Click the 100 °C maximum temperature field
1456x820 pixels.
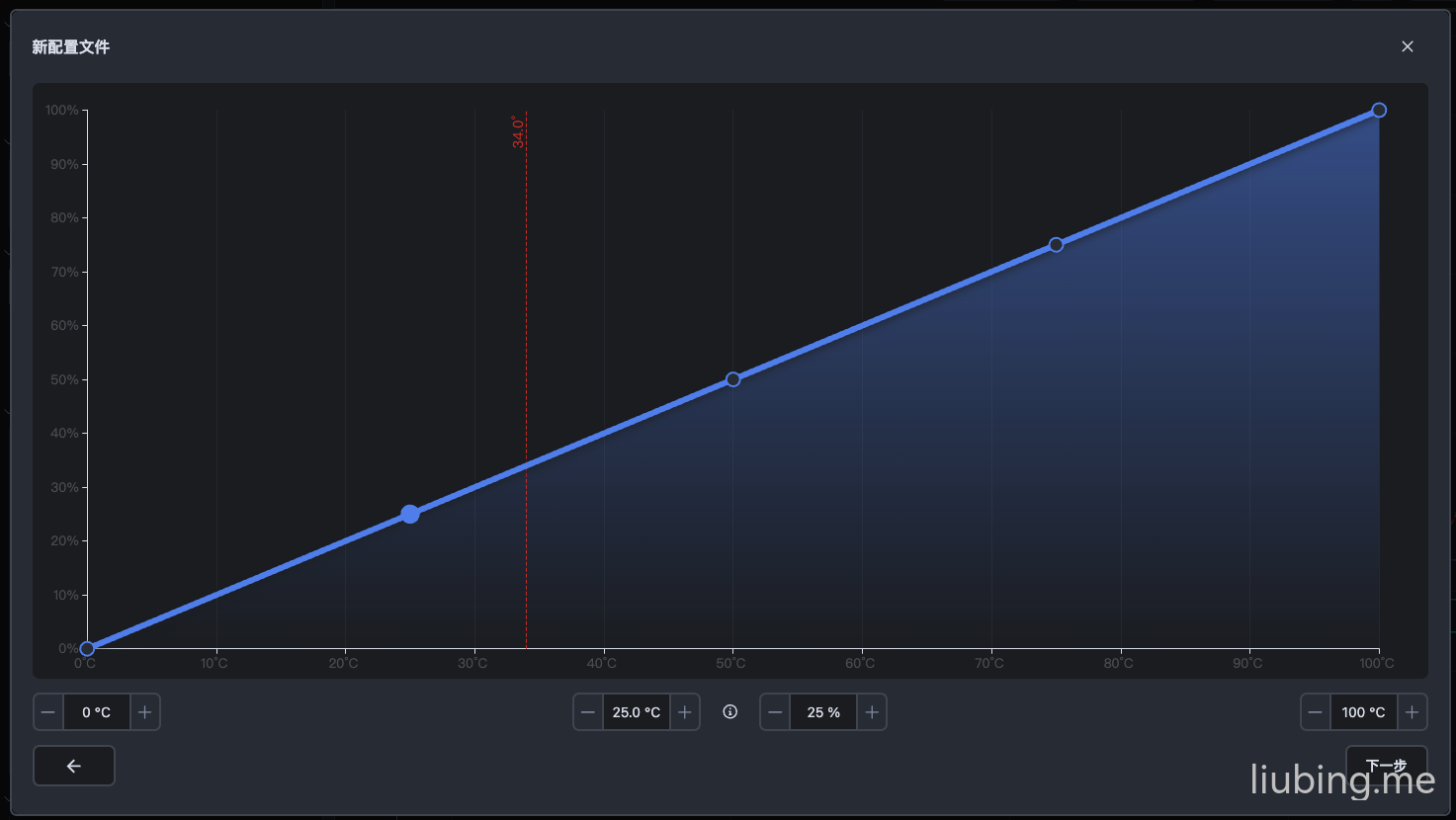[x=1363, y=712]
